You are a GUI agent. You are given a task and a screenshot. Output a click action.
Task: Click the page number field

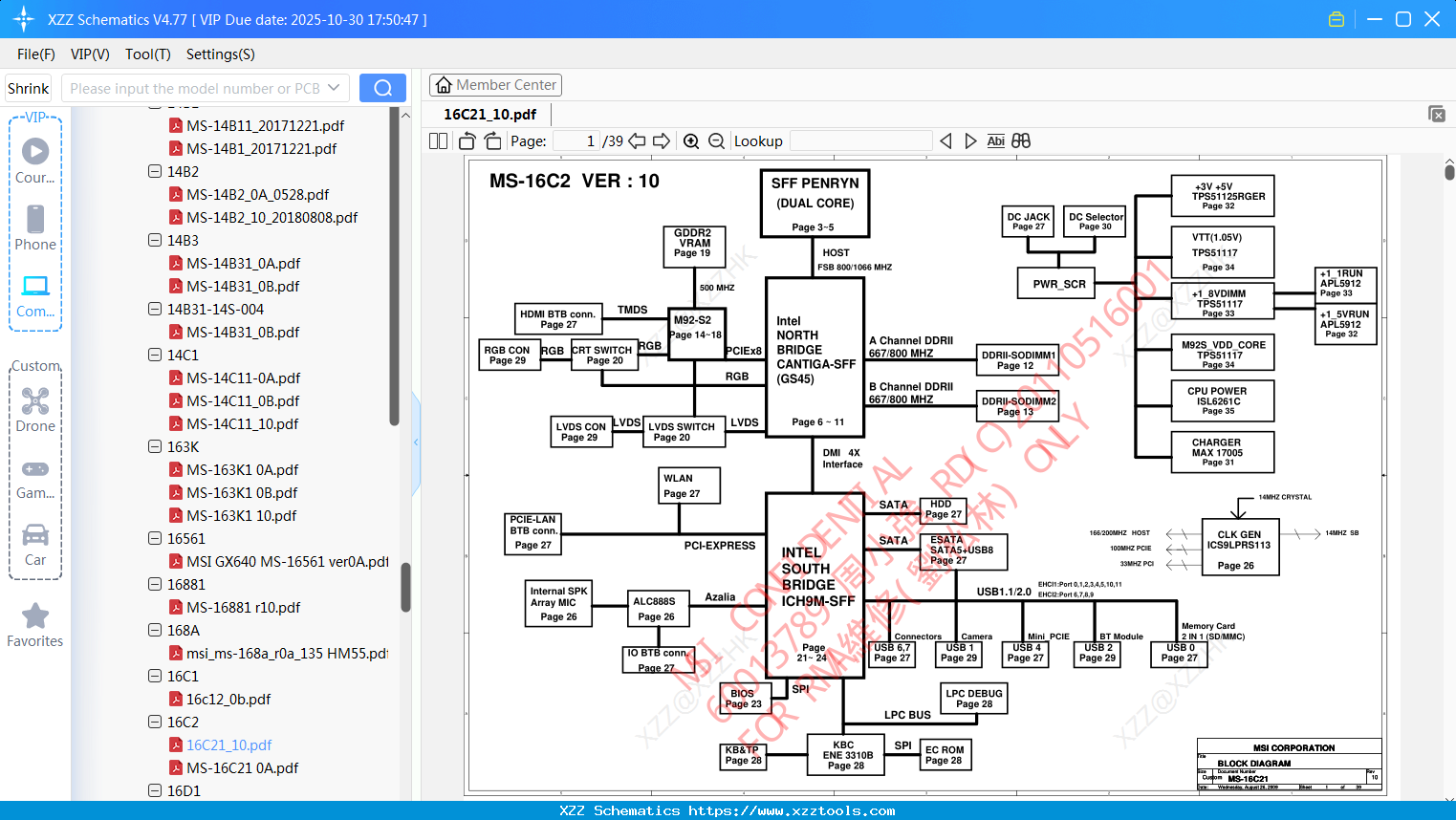tap(576, 141)
